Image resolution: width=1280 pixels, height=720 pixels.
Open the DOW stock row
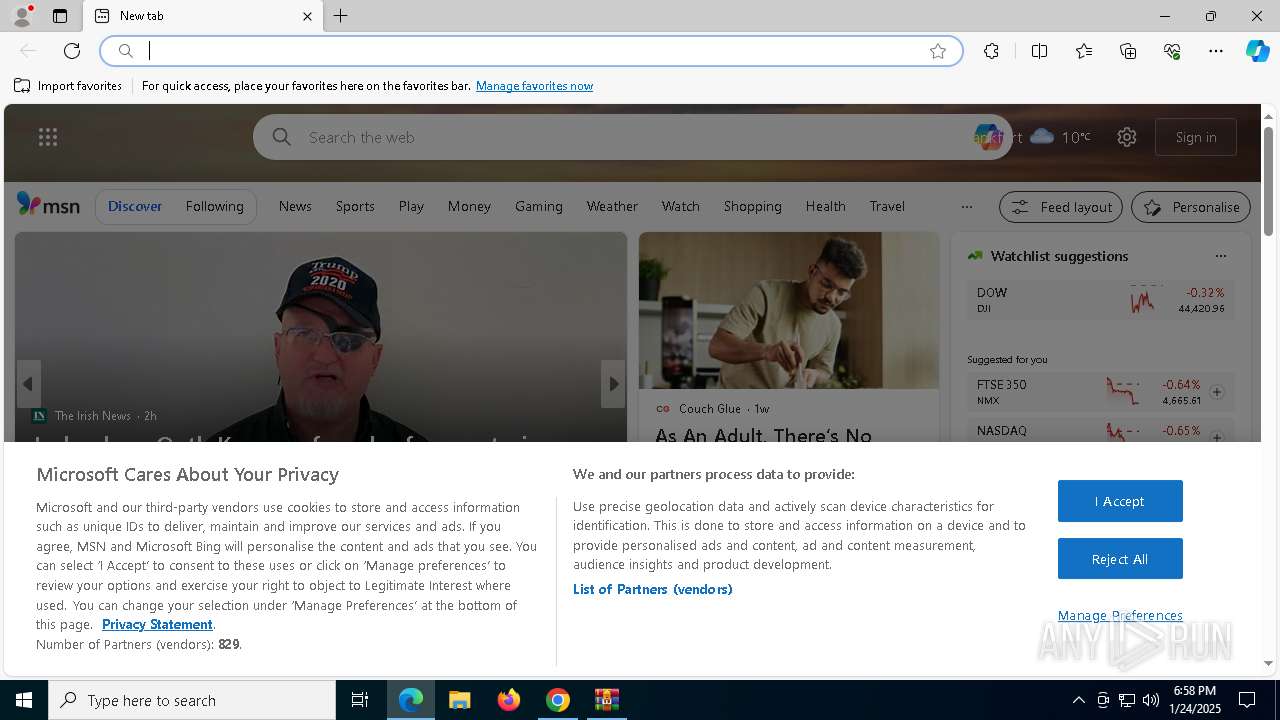(1101, 300)
